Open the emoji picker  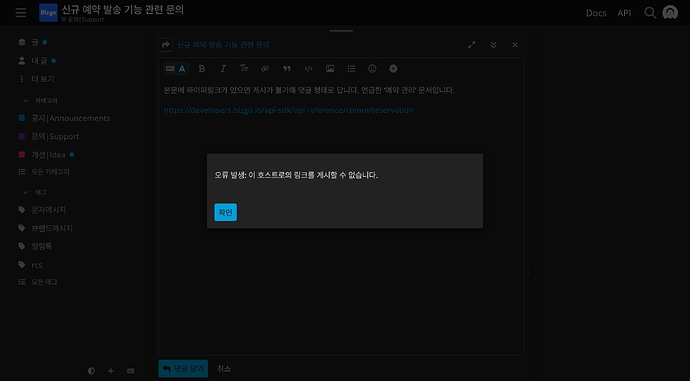pos(372,69)
